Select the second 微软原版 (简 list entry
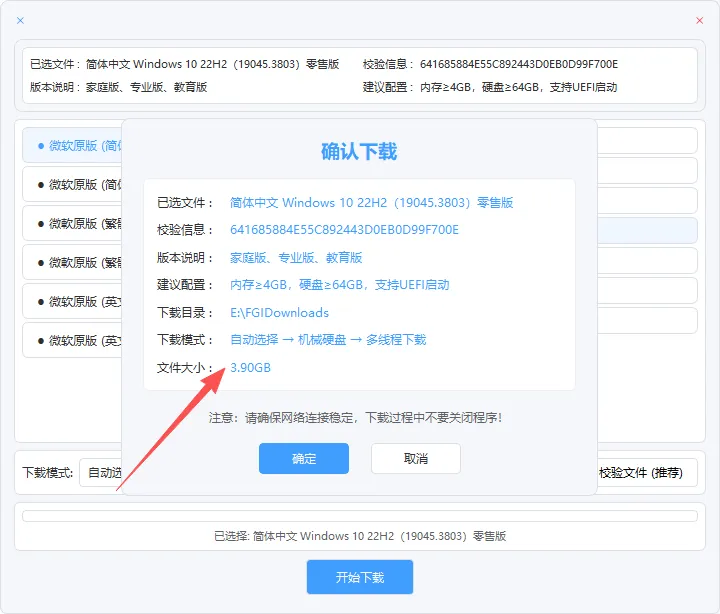This screenshot has height=614, width=720. click(73, 184)
